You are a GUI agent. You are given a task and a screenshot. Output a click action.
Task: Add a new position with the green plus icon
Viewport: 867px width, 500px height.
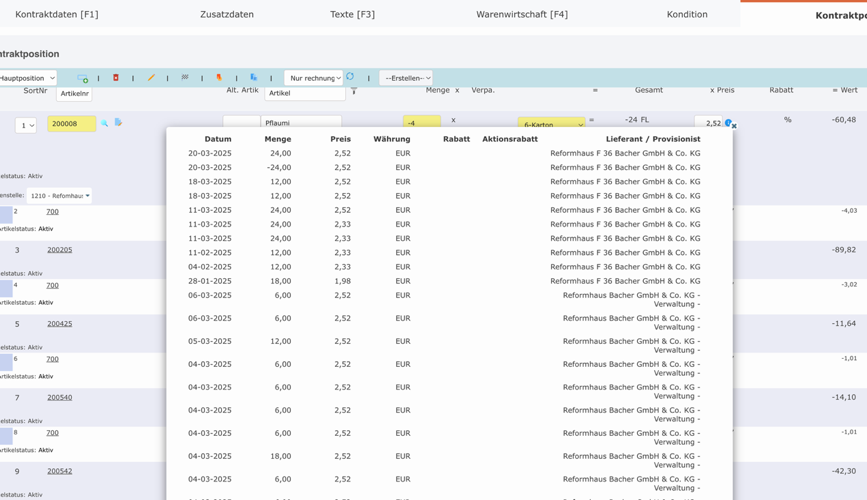(x=82, y=78)
